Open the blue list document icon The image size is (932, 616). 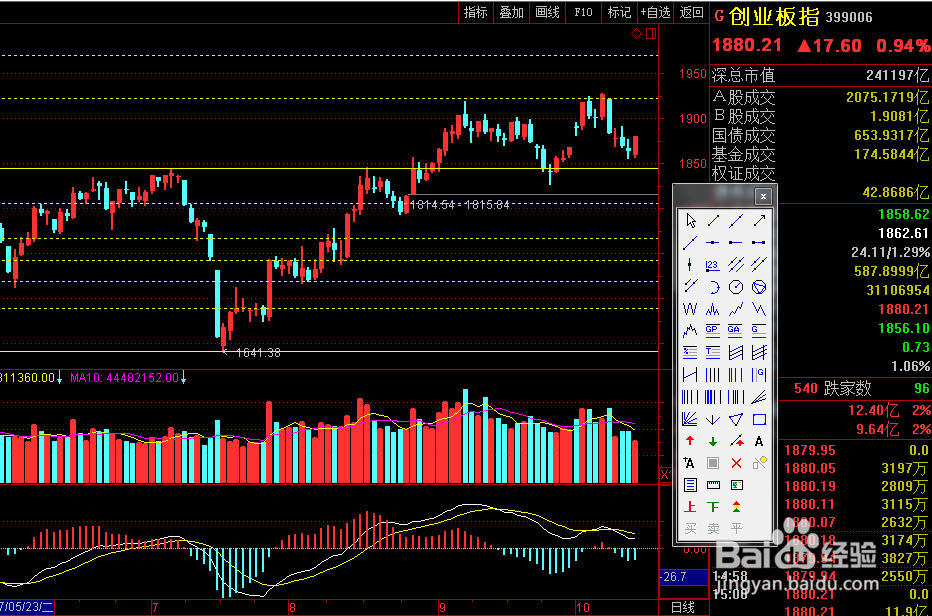click(690, 485)
